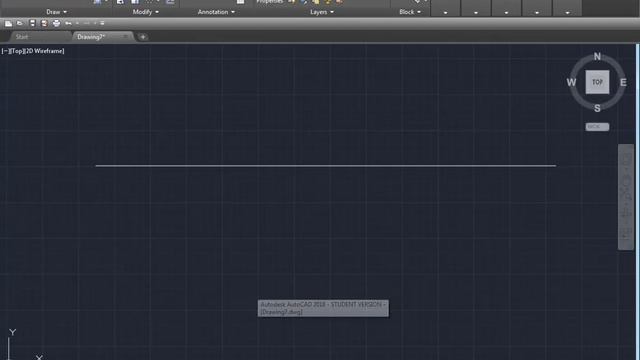Click N on the ViewCube compass
The image size is (640, 360).
[x=597, y=56]
